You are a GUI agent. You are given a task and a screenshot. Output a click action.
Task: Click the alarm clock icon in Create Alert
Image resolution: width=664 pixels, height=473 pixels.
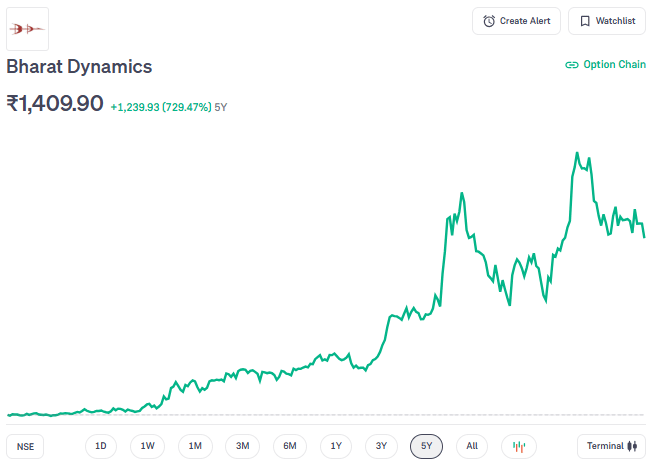pos(488,21)
